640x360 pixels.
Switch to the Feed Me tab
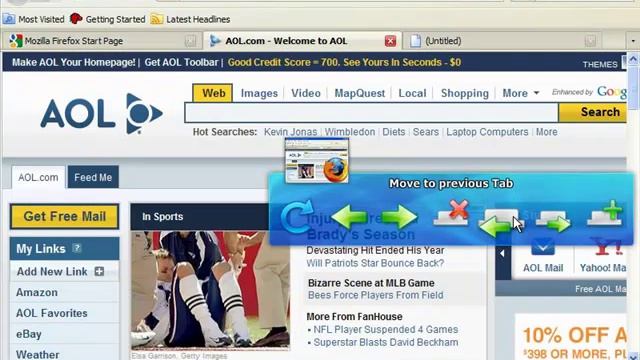tap(93, 177)
